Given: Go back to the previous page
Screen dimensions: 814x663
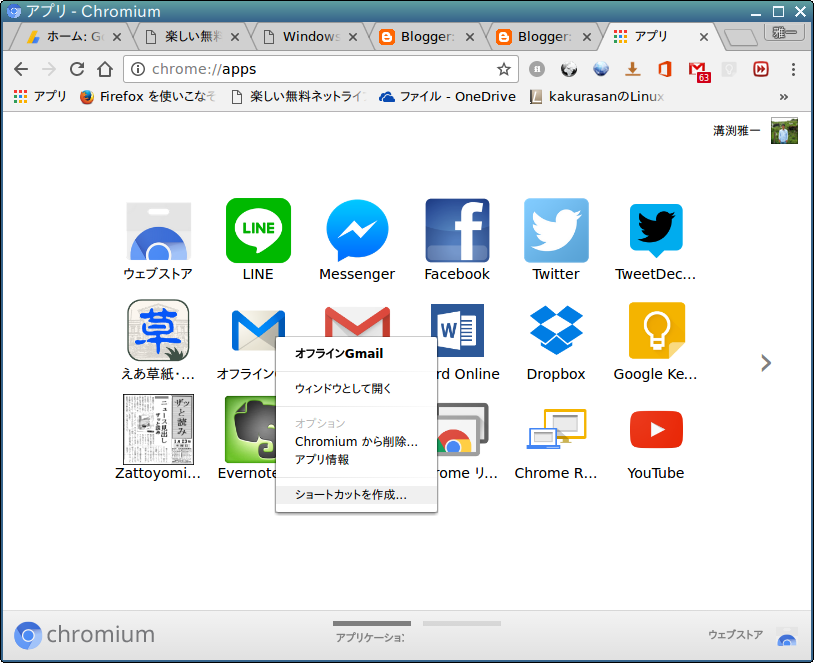Looking at the screenshot, I should (21, 69).
